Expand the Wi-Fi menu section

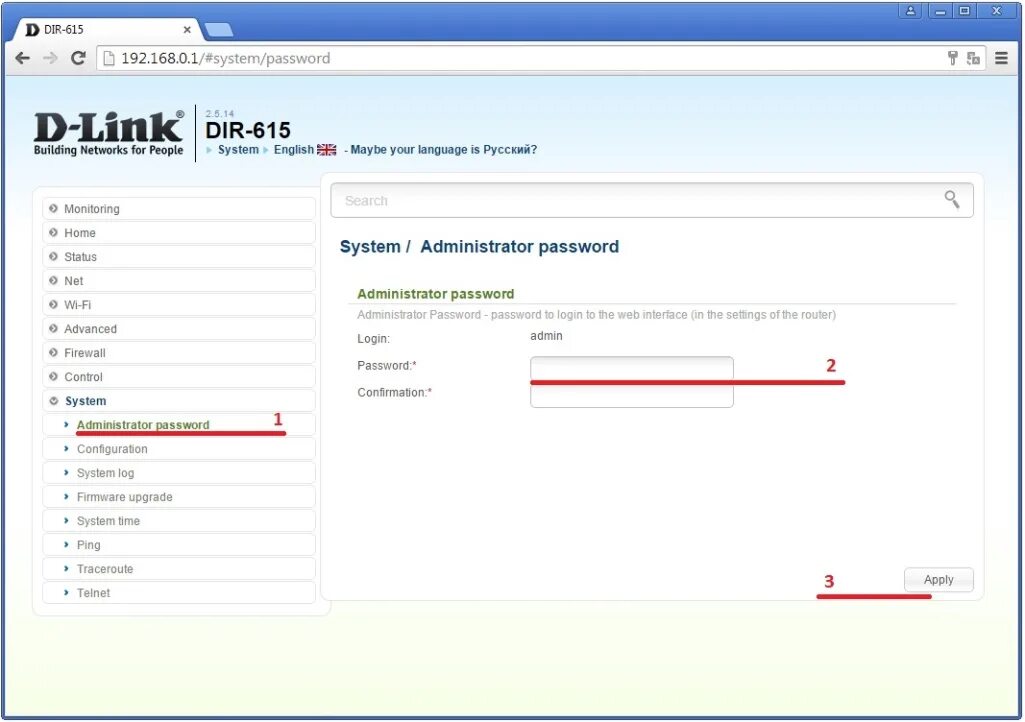[x=178, y=305]
